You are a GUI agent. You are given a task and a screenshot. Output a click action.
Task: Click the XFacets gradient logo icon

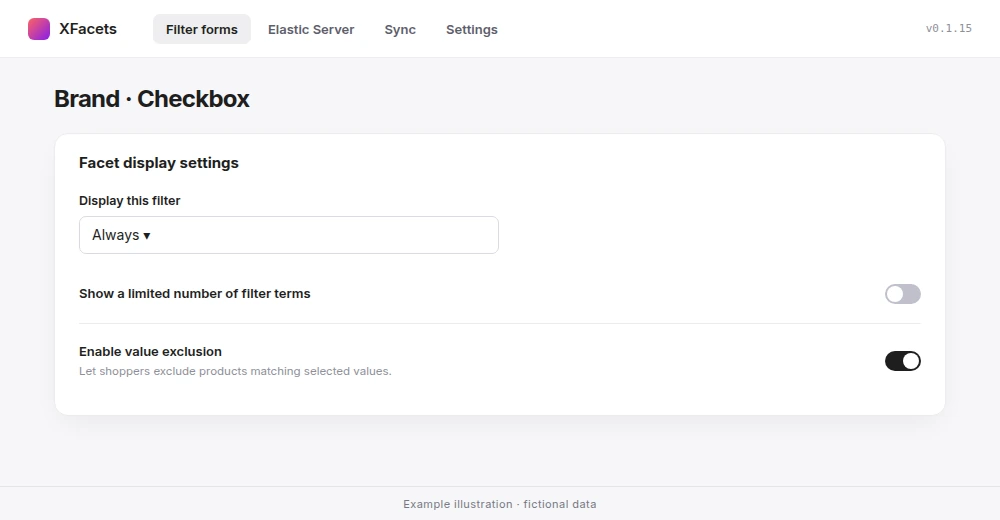tap(39, 29)
